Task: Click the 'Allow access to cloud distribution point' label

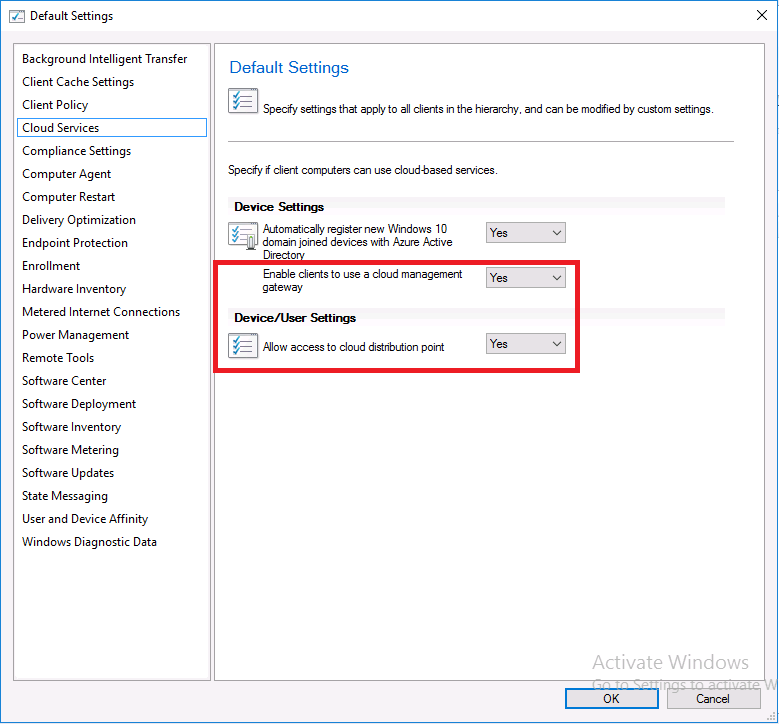Action: coord(354,347)
